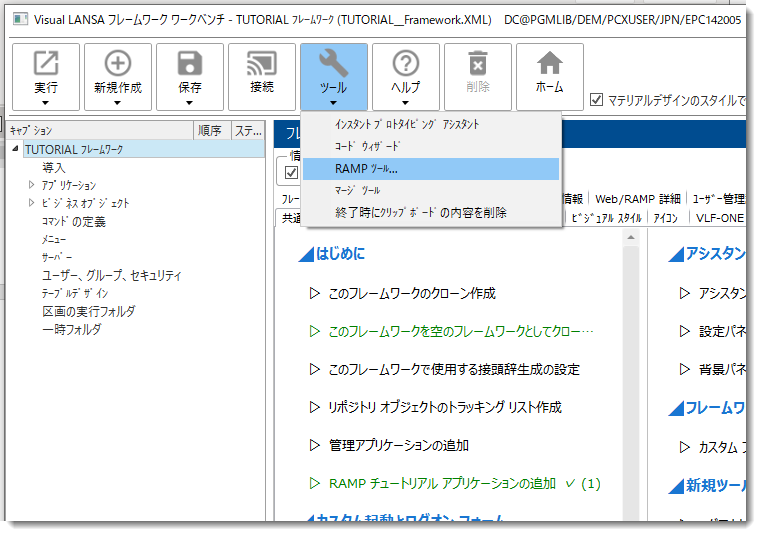
Task: Click triangle beside トラッキング リスト作成
Action: click(x=314, y=407)
